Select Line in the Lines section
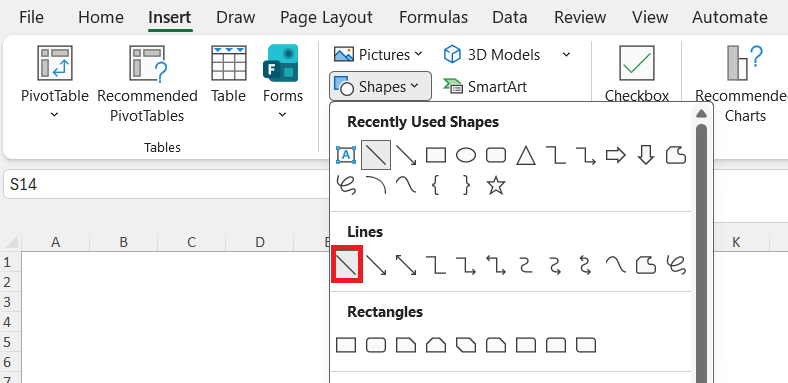788x383 pixels. coord(347,264)
